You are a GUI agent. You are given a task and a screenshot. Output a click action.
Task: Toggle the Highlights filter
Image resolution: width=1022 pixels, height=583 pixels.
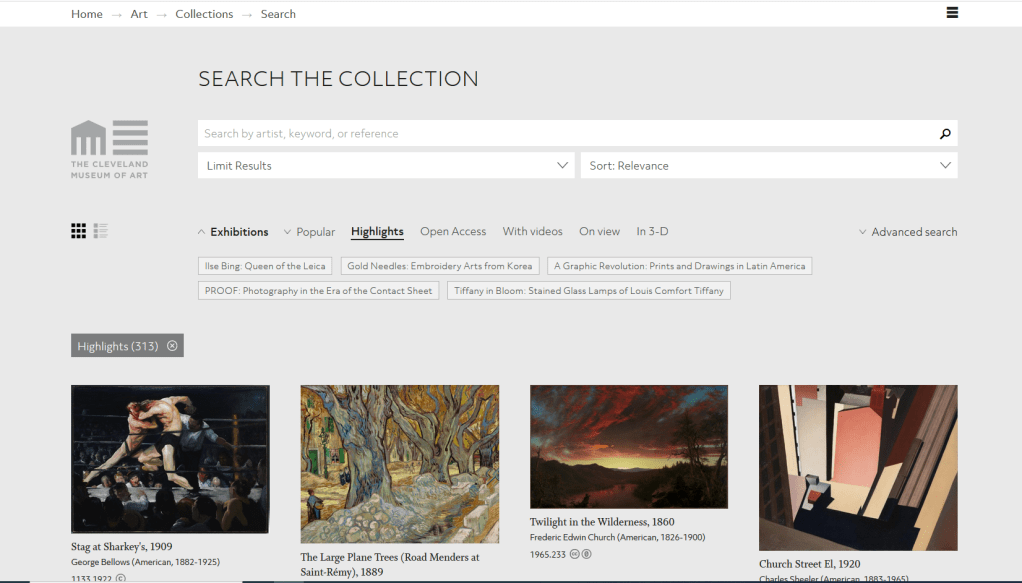pos(377,232)
